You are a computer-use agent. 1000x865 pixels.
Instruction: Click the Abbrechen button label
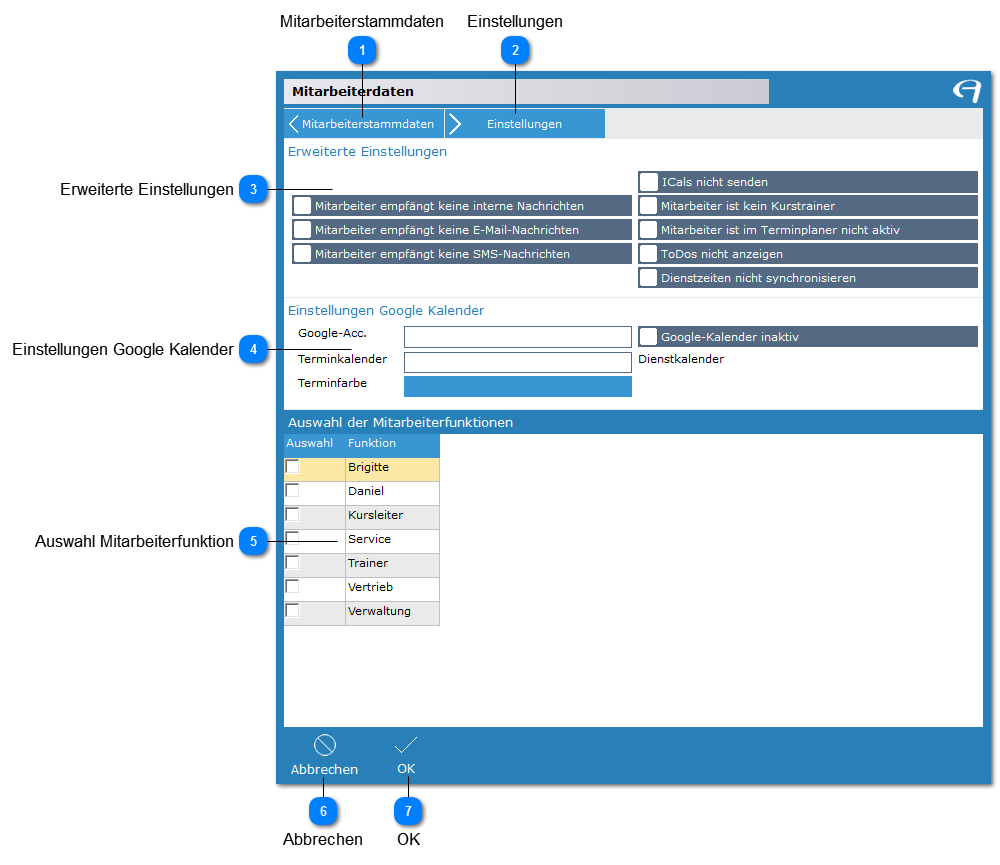click(x=325, y=769)
